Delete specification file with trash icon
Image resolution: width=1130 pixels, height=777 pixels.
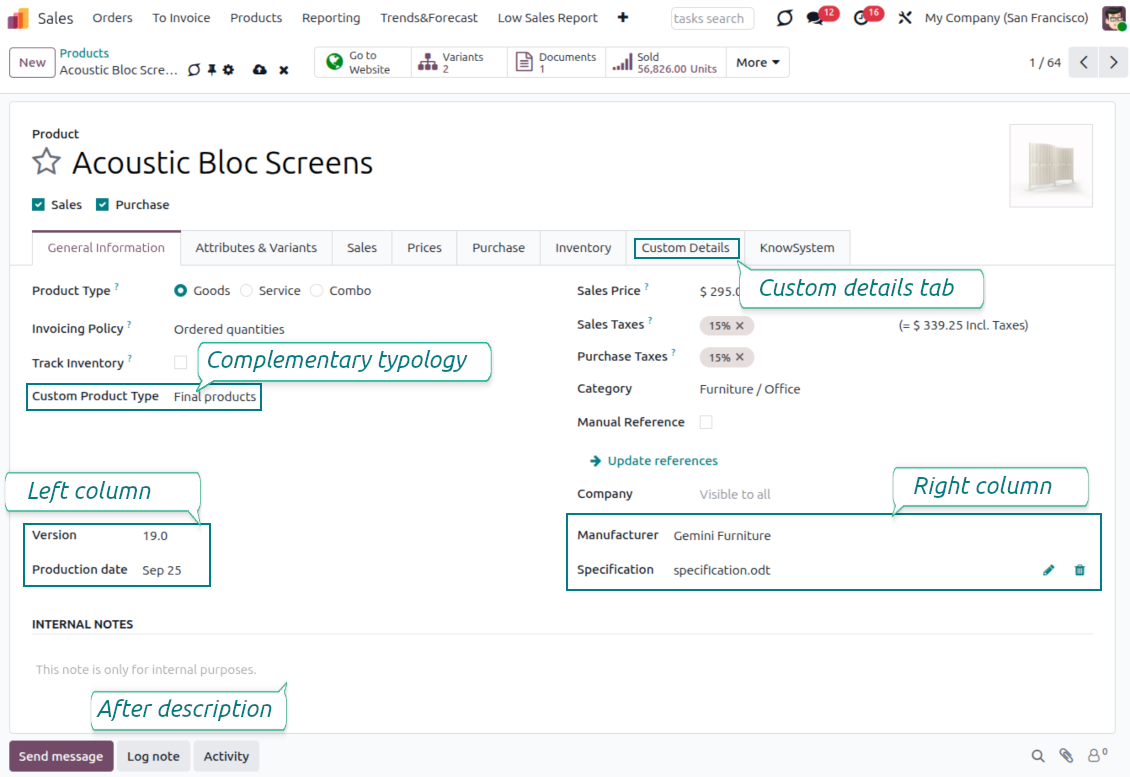(x=1079, y=570)
